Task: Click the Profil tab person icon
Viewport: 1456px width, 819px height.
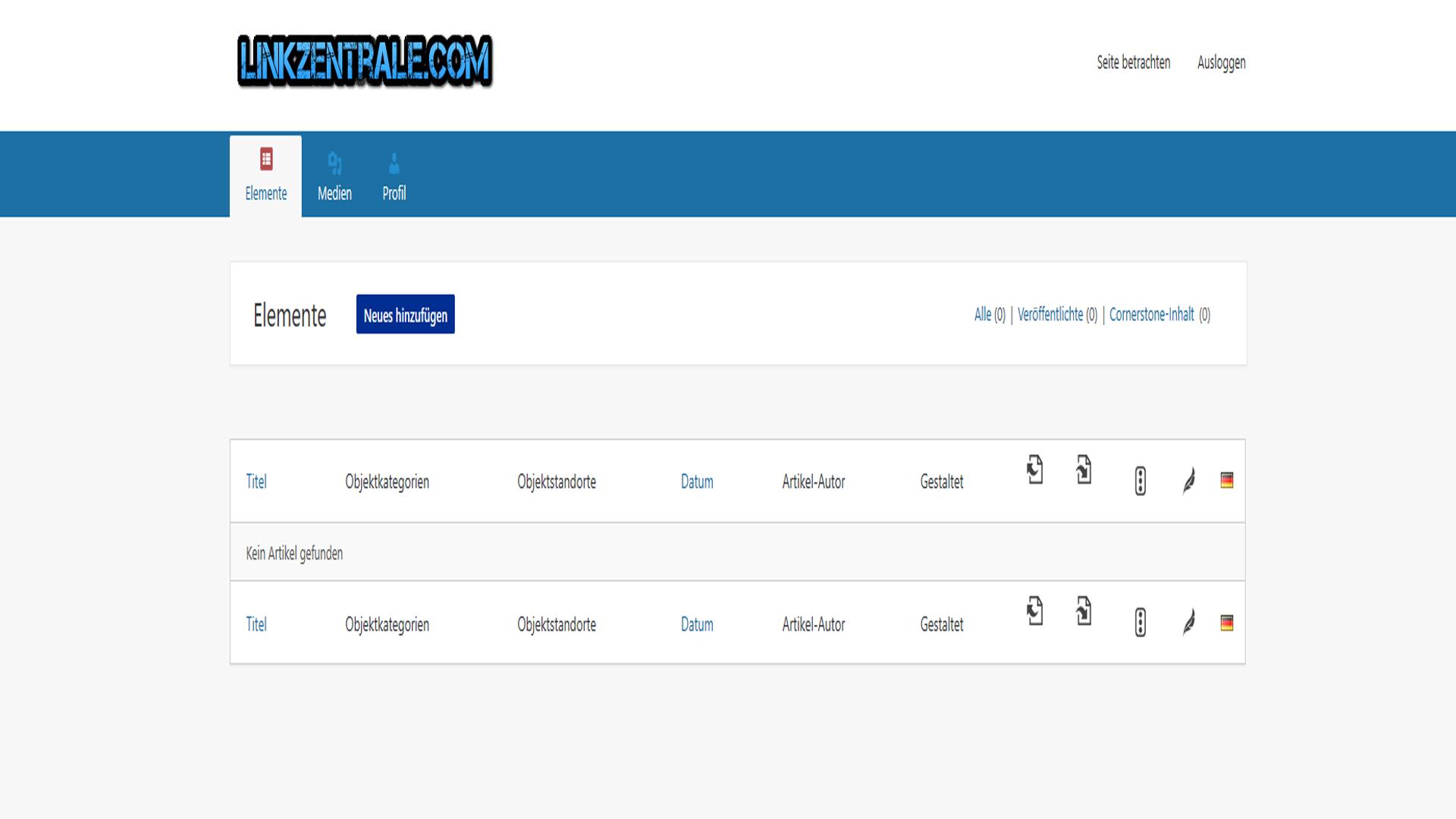Action: [394, 163]
